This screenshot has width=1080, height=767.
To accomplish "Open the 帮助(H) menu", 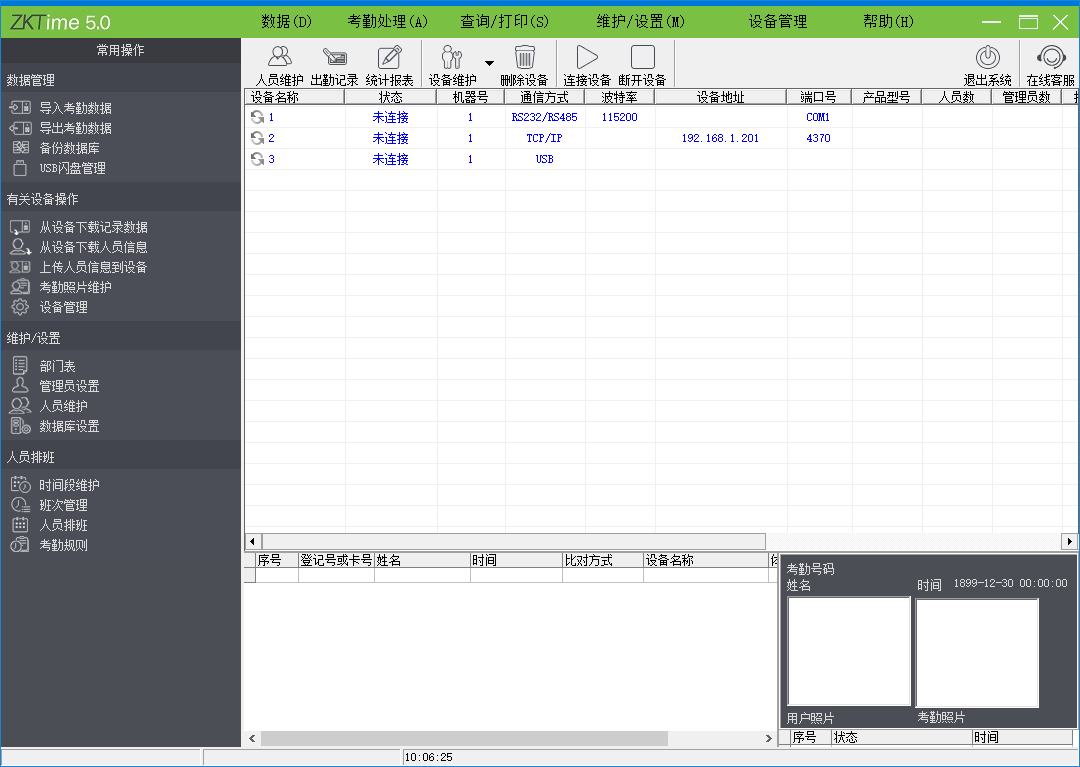I will point(888,21).
